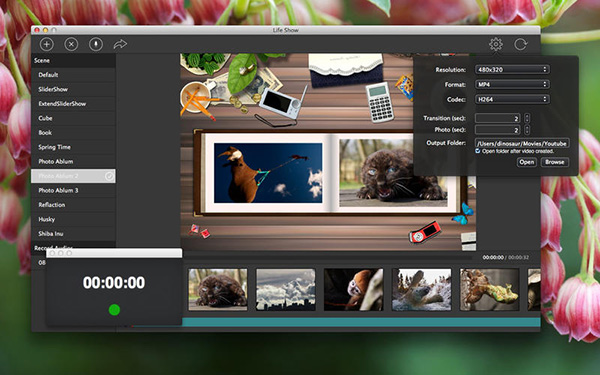Image resolution: width=600 pixels, height=375 pixels.
Task: Click the Open button
Action: point(527,162)
